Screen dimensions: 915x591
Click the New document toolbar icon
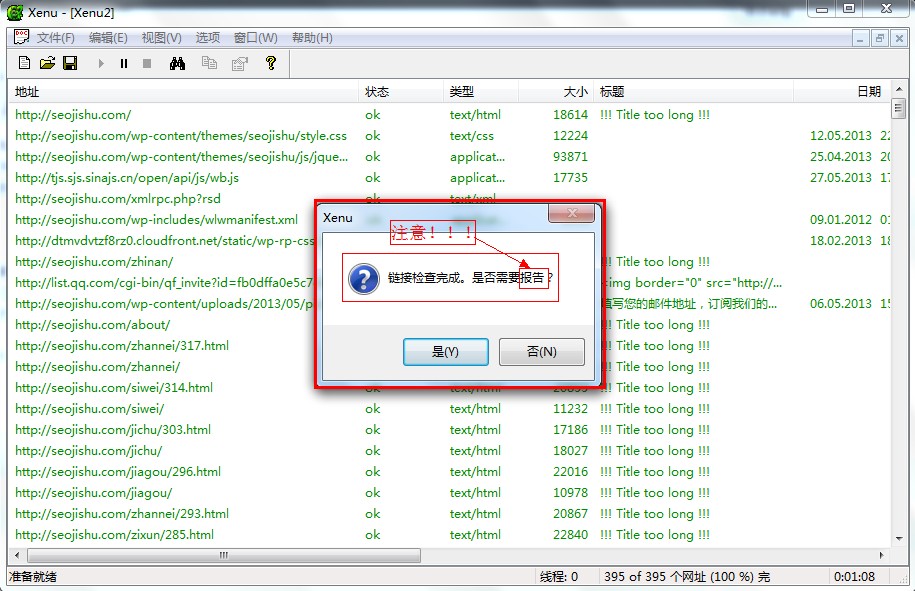point(25,63)
